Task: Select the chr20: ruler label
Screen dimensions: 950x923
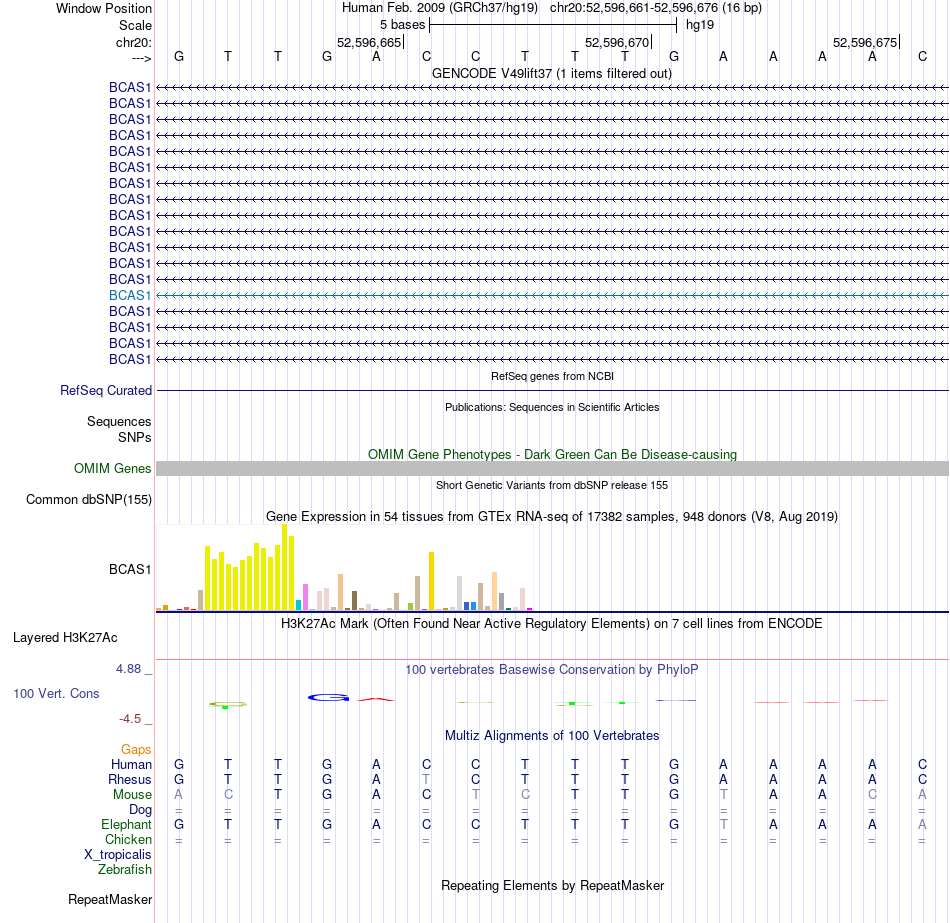Action: click(x=133, y=42)
